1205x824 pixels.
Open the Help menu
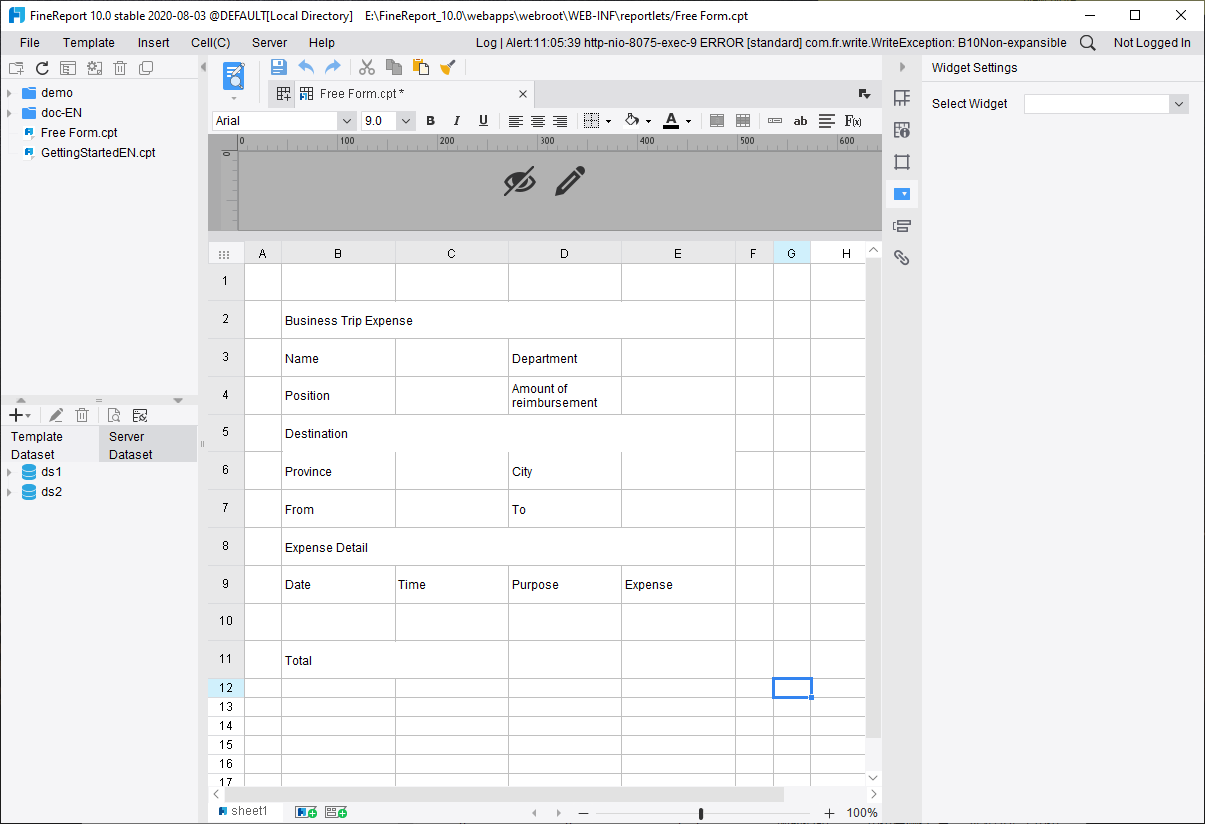(322, 43)
